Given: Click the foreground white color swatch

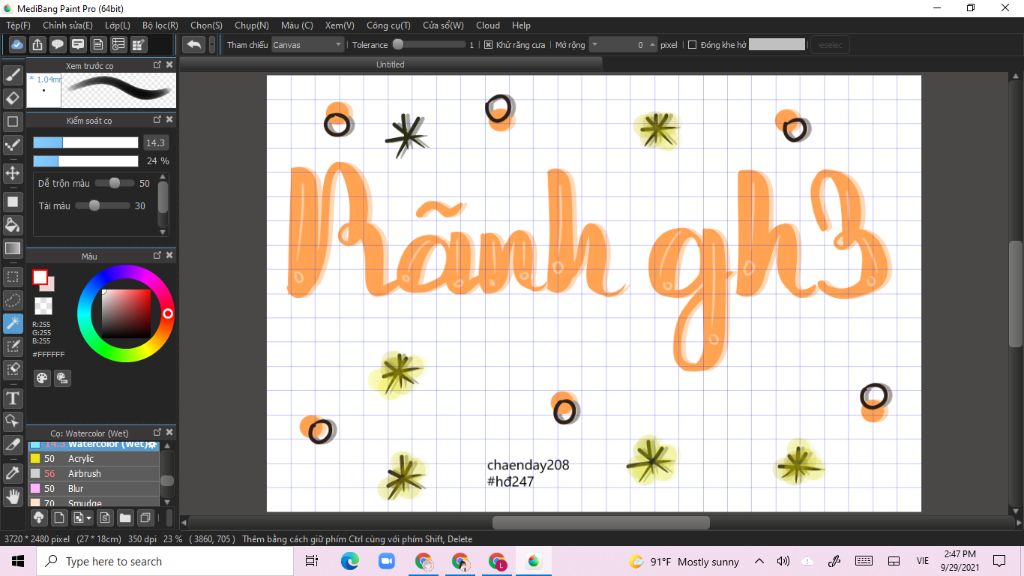Looking at the screenshot, I should pyautogui.click(x=40, y=278).
